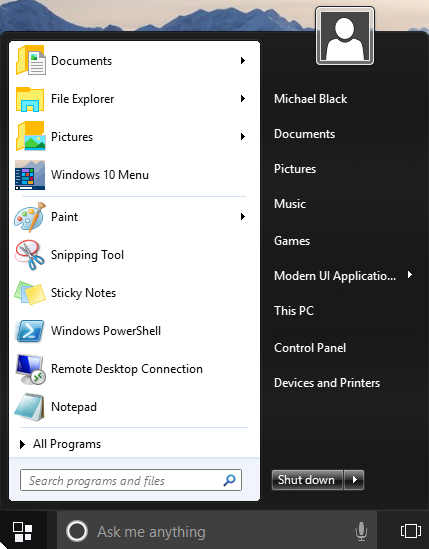Select the Paint label
Screen dimensions: 429x549
64,217
